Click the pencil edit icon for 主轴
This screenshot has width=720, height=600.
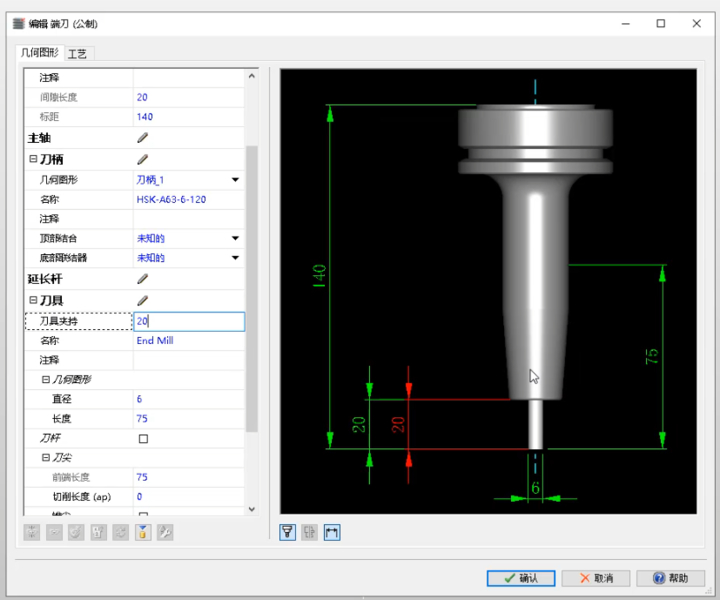pyautogui.click(x=143, y=138)
